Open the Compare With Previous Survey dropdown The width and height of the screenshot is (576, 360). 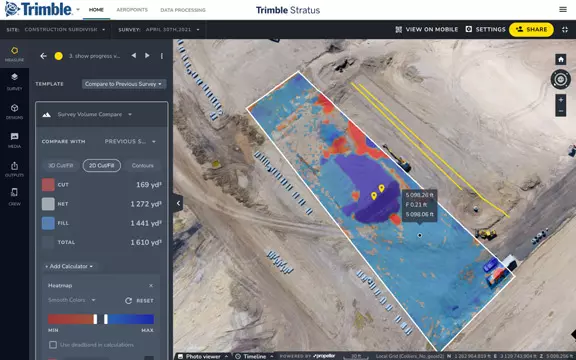130,141
